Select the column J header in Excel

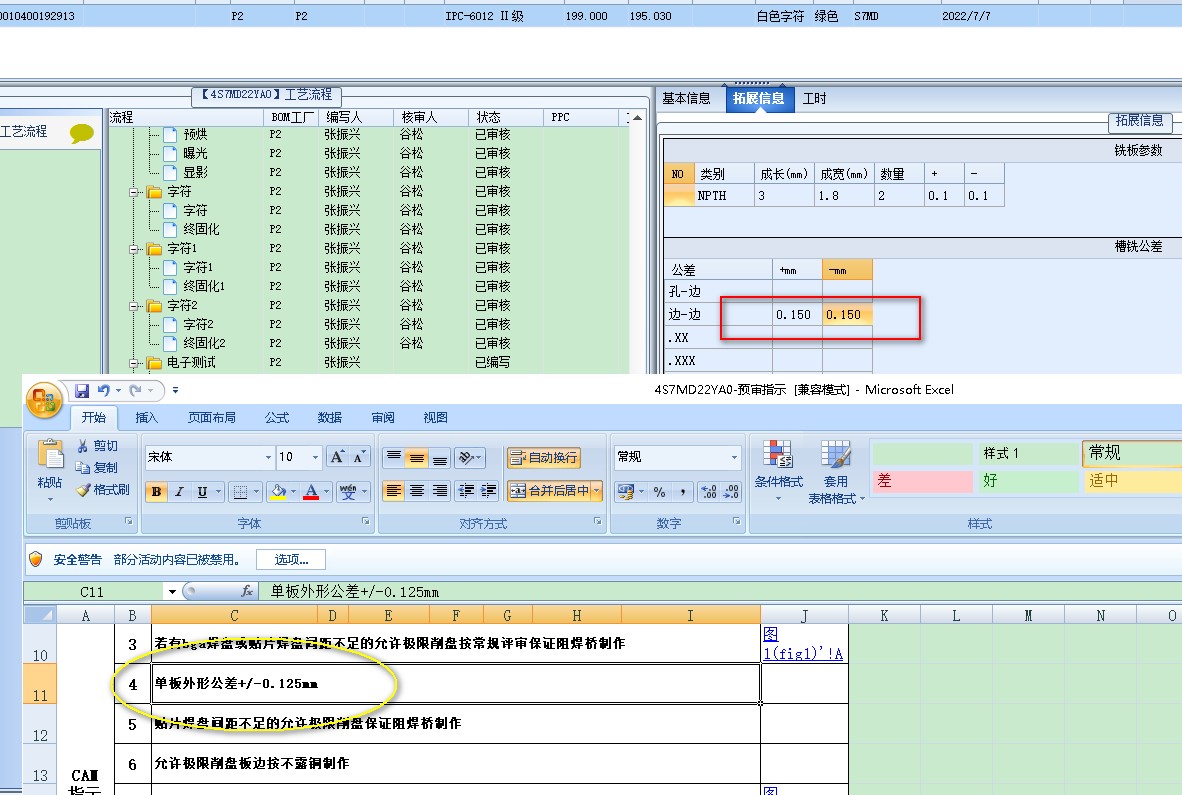click(x=804, y=616)
